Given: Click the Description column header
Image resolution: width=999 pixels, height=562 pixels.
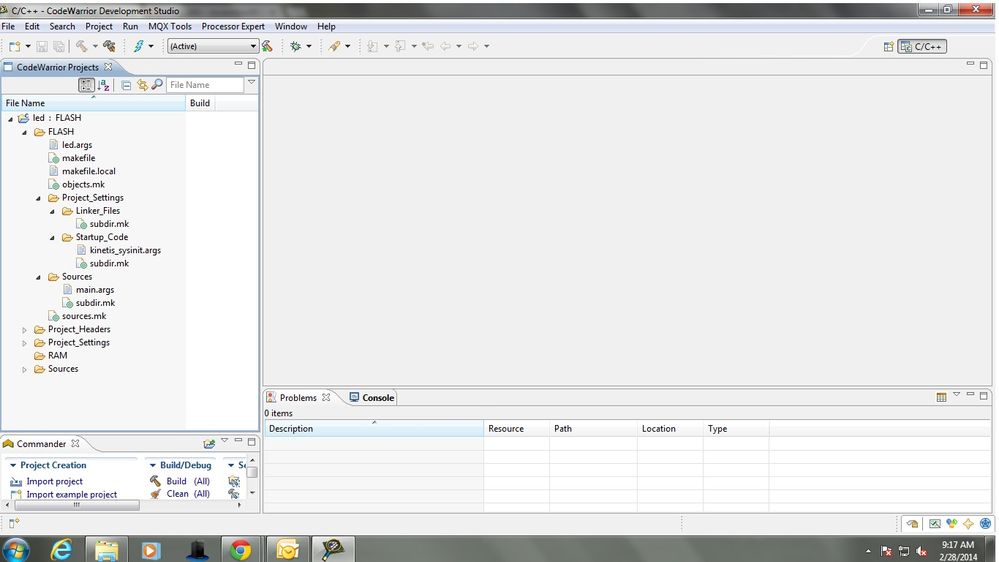Looking at the screenshot, I should [374, 429].
